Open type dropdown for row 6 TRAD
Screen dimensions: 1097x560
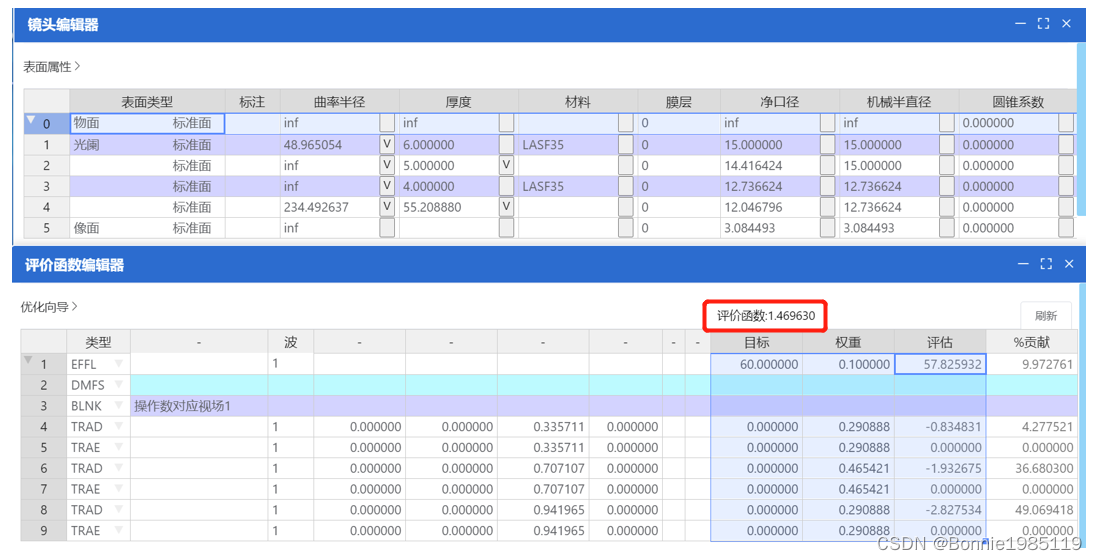coord(118,468)
